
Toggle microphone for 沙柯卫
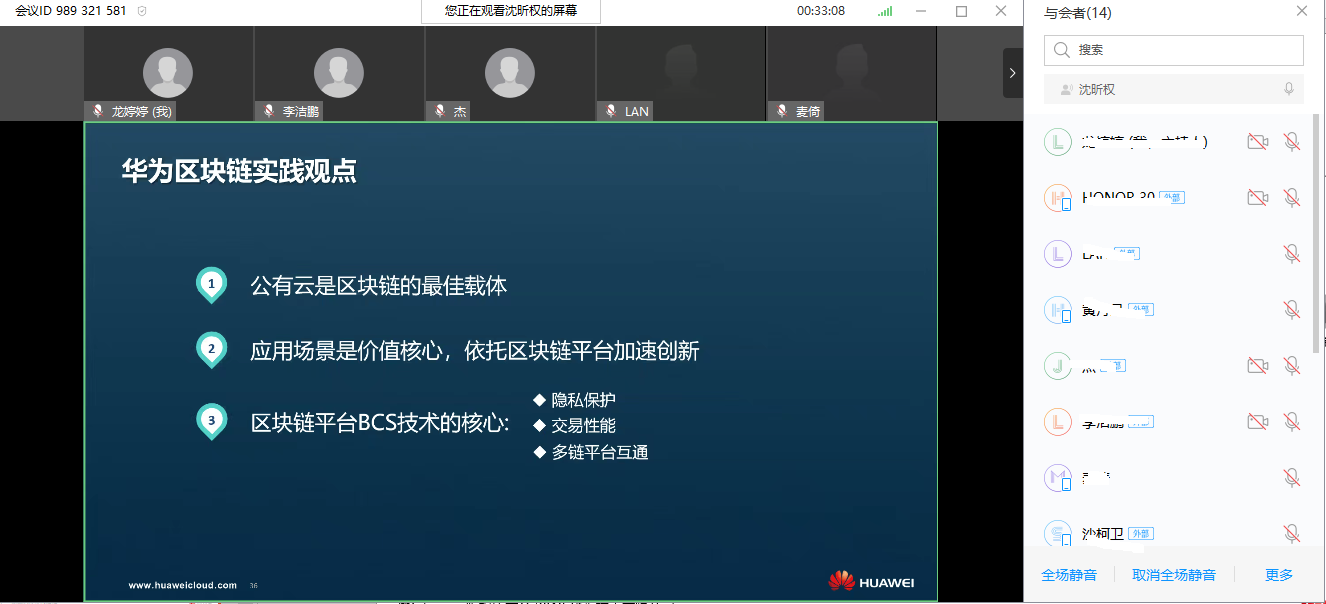click(1292, 534)
